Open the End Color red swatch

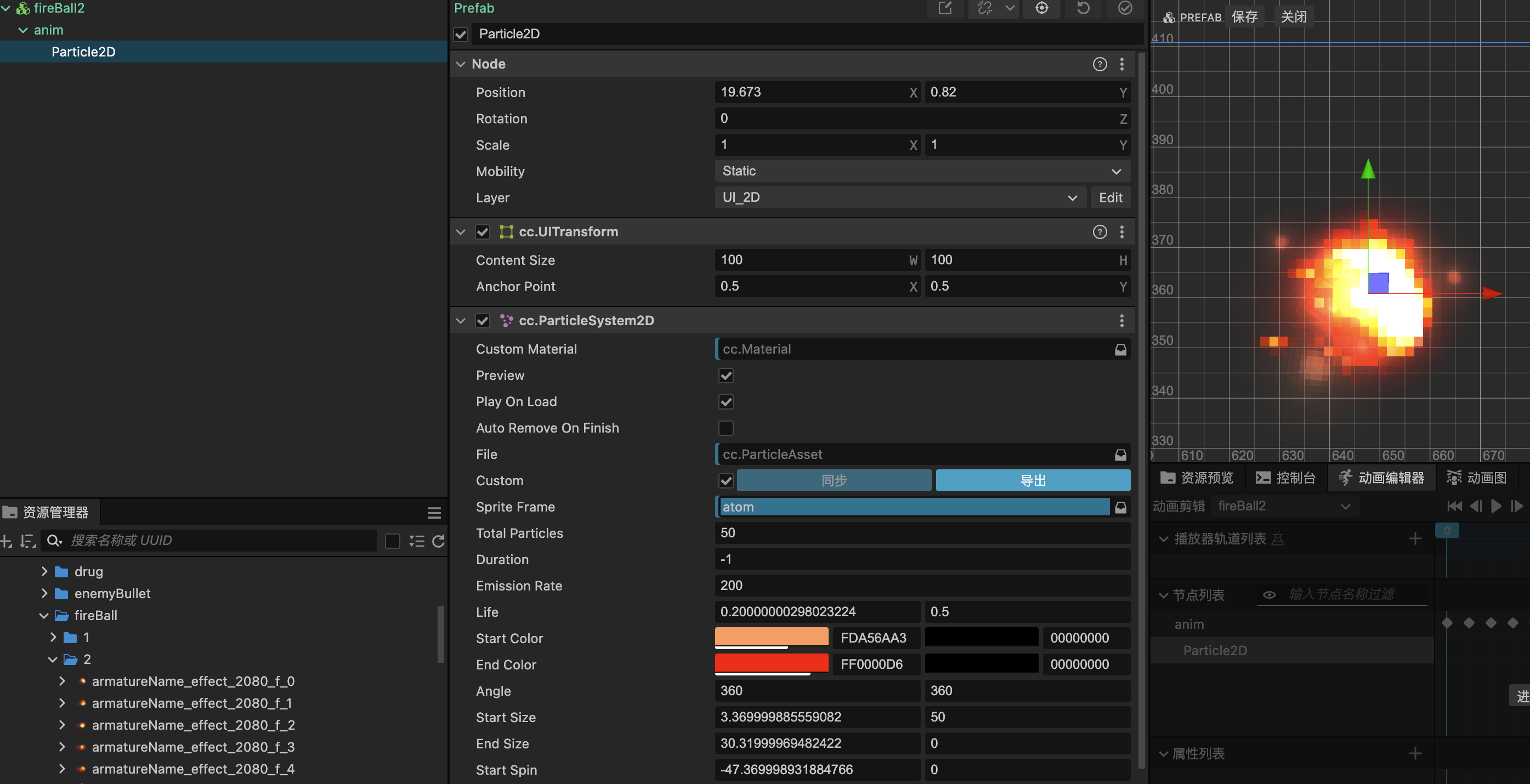point(771,663)
